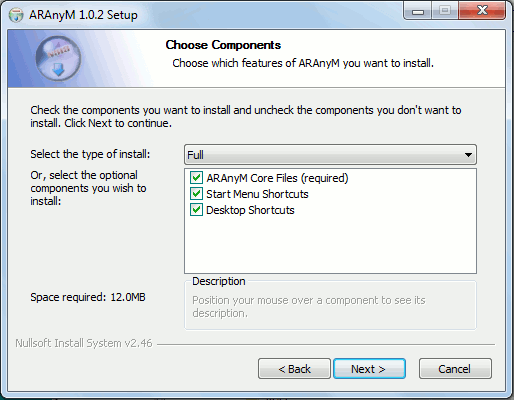Click the dropdown arrow of install type
The image size is (514, 400).
point(468,155)
